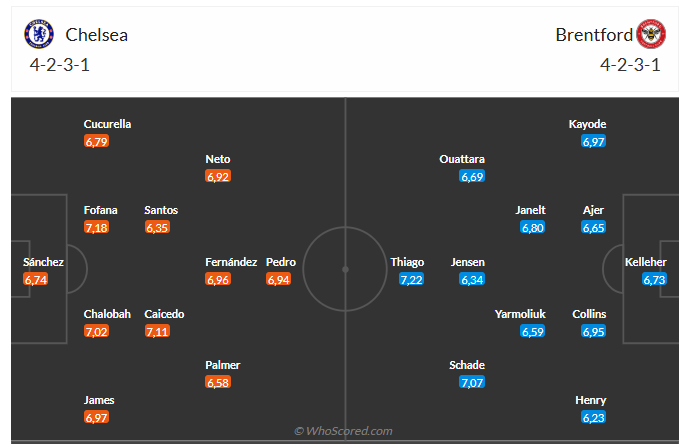Click player name Caicedo
The height and width of the screenshot is (444, 689).
[164, 314]
